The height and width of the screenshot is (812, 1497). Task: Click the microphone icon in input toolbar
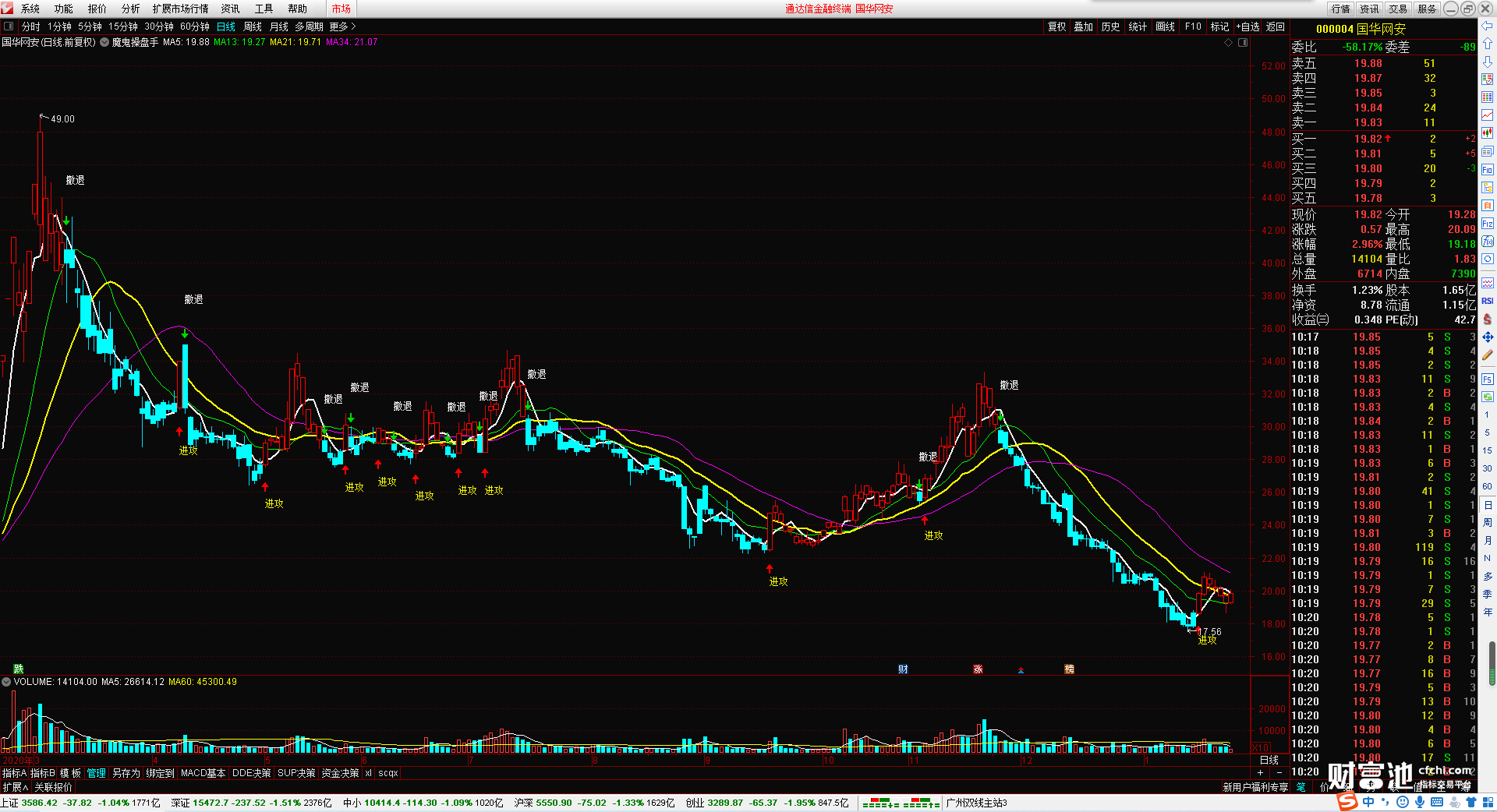[1420, 802]
